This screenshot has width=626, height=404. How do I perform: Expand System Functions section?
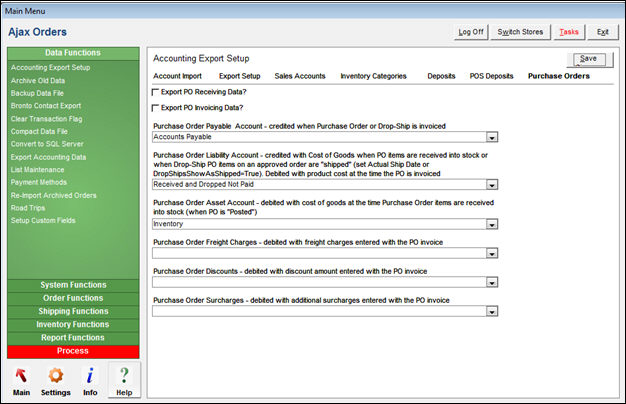pos(73,285)
